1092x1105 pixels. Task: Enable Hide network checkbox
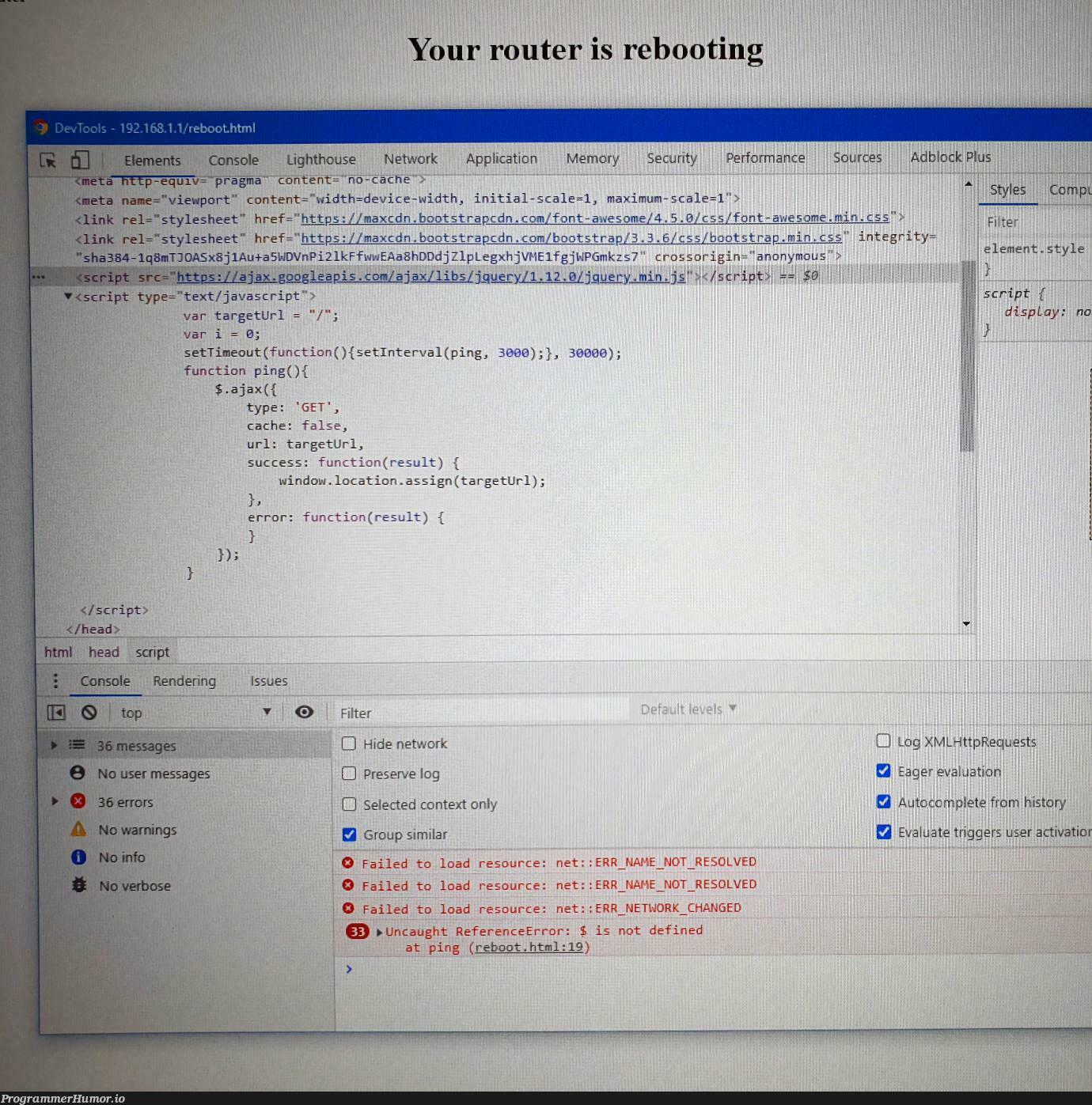pyautogui.click(x=349, y=744)
